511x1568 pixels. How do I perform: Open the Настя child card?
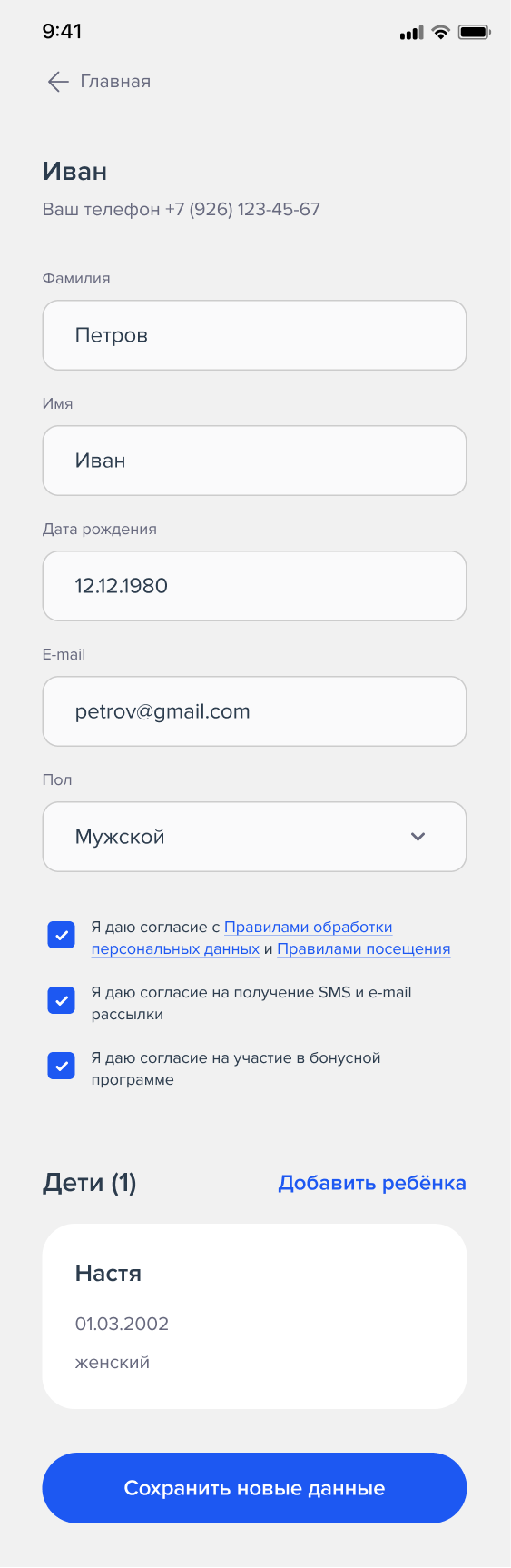(254, 1316)
